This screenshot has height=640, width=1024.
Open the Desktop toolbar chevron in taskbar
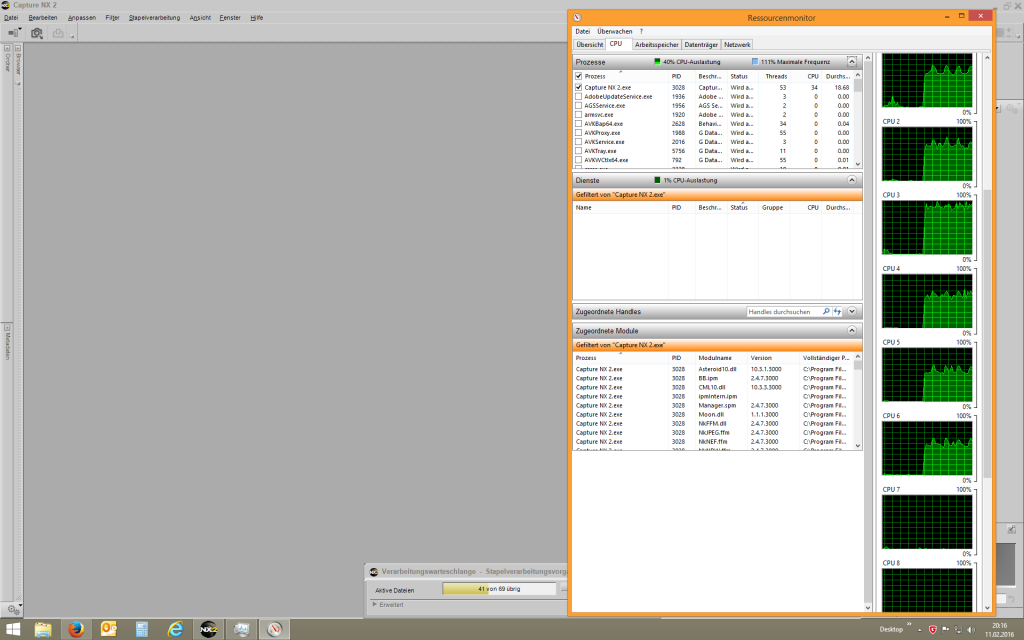click(x=908, y=625)
